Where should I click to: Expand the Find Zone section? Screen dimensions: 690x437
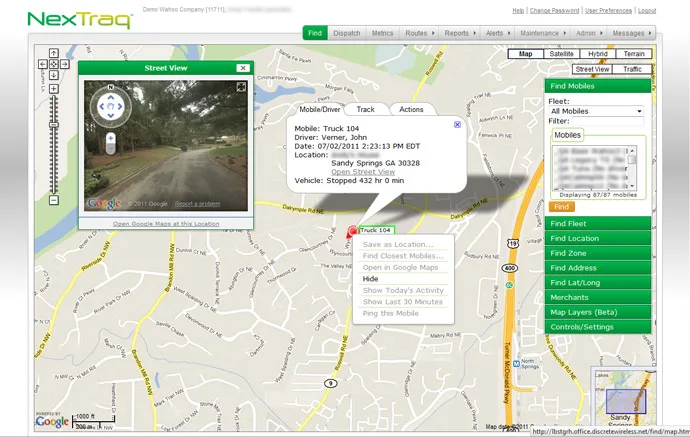598,253
